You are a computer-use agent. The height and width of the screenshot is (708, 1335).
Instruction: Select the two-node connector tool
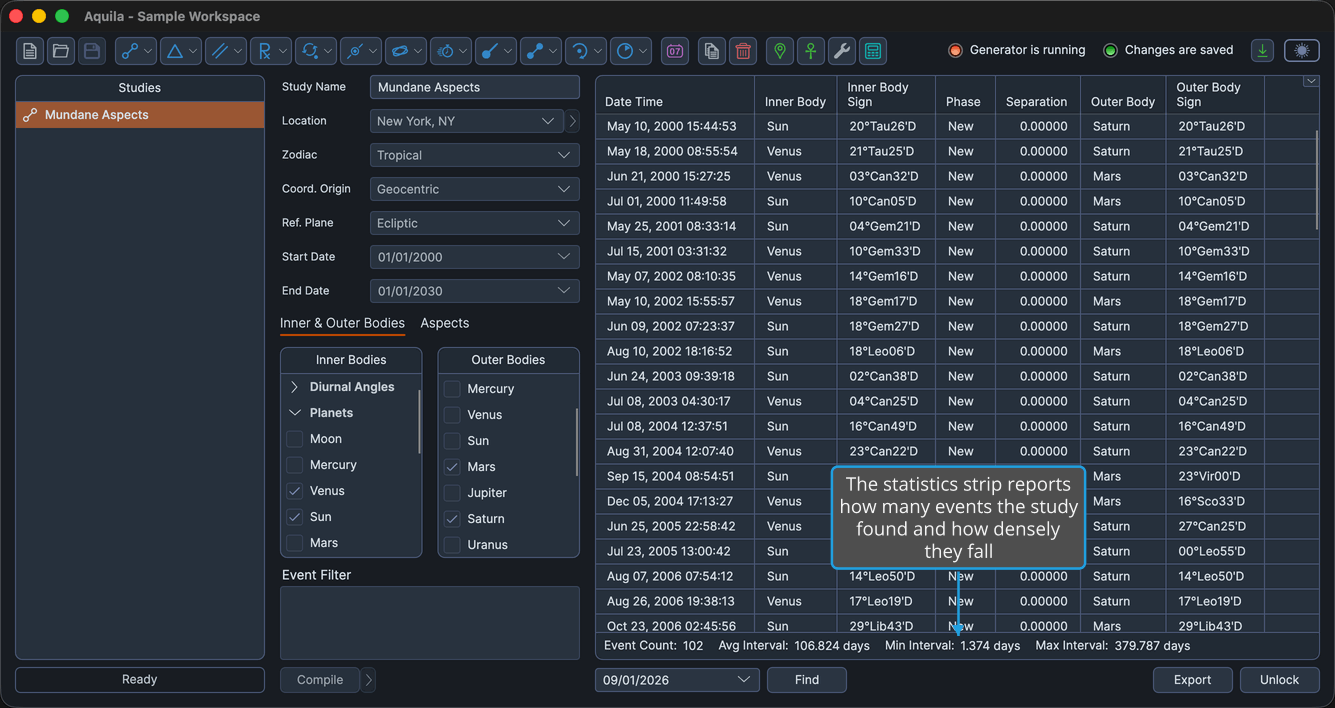541,51
